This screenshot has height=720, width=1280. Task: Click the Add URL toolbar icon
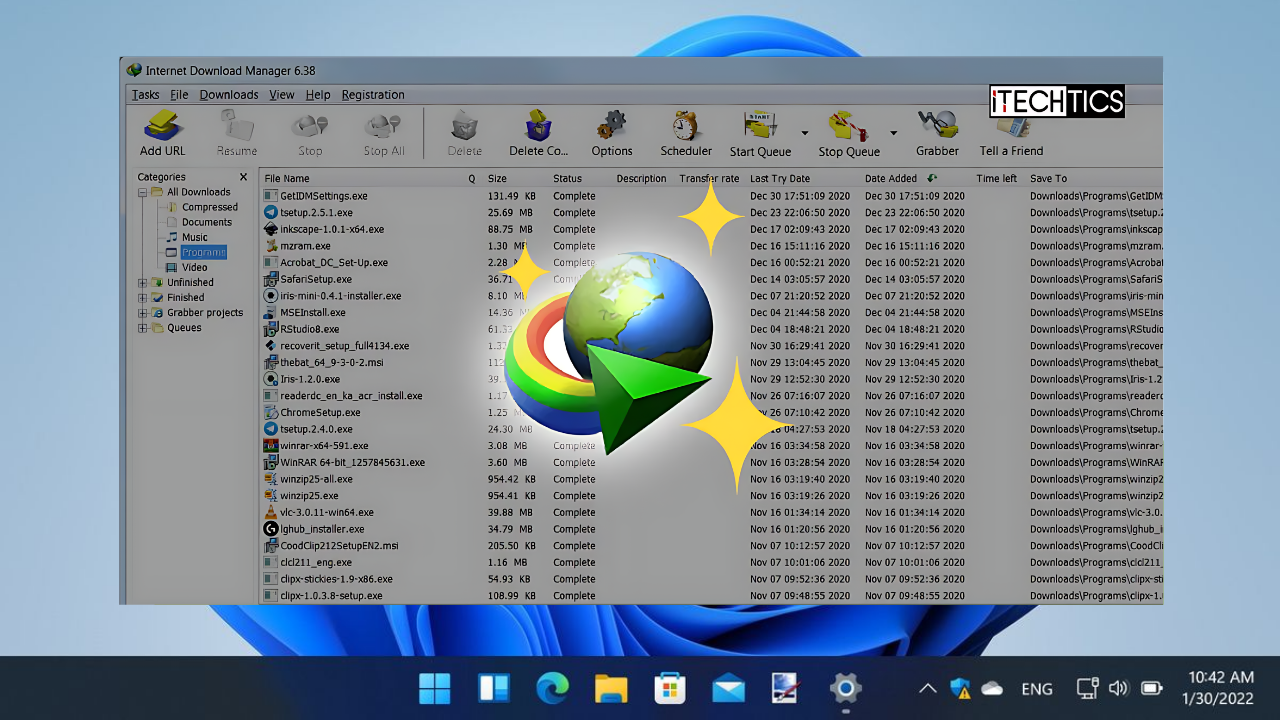point(162,125)
